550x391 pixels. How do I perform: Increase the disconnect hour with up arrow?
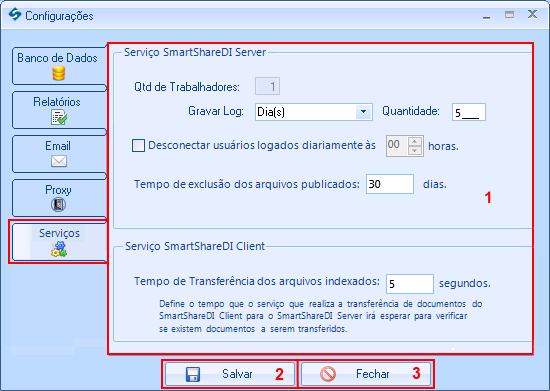coord(415,141)
